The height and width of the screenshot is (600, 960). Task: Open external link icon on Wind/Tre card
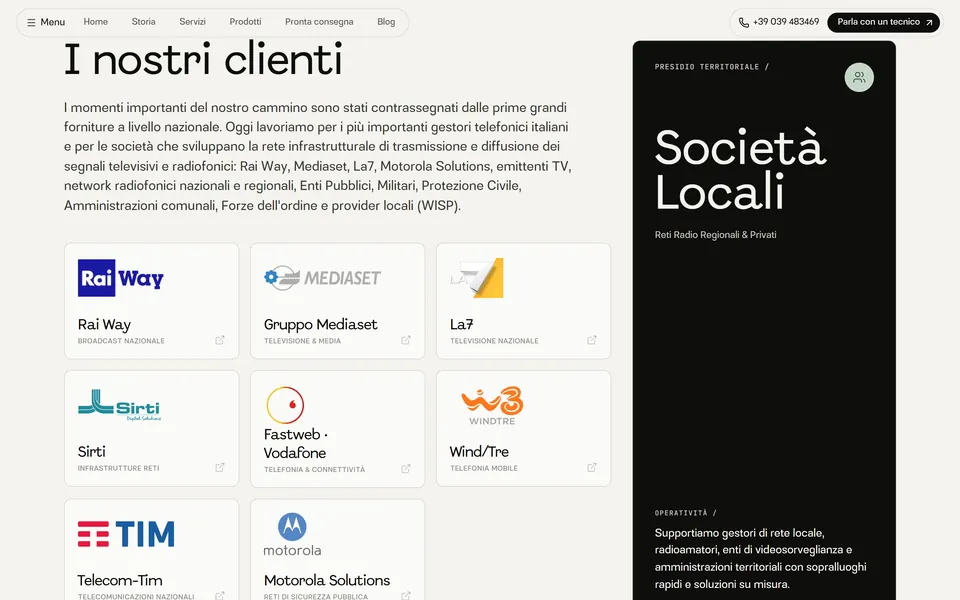point(592,467)
